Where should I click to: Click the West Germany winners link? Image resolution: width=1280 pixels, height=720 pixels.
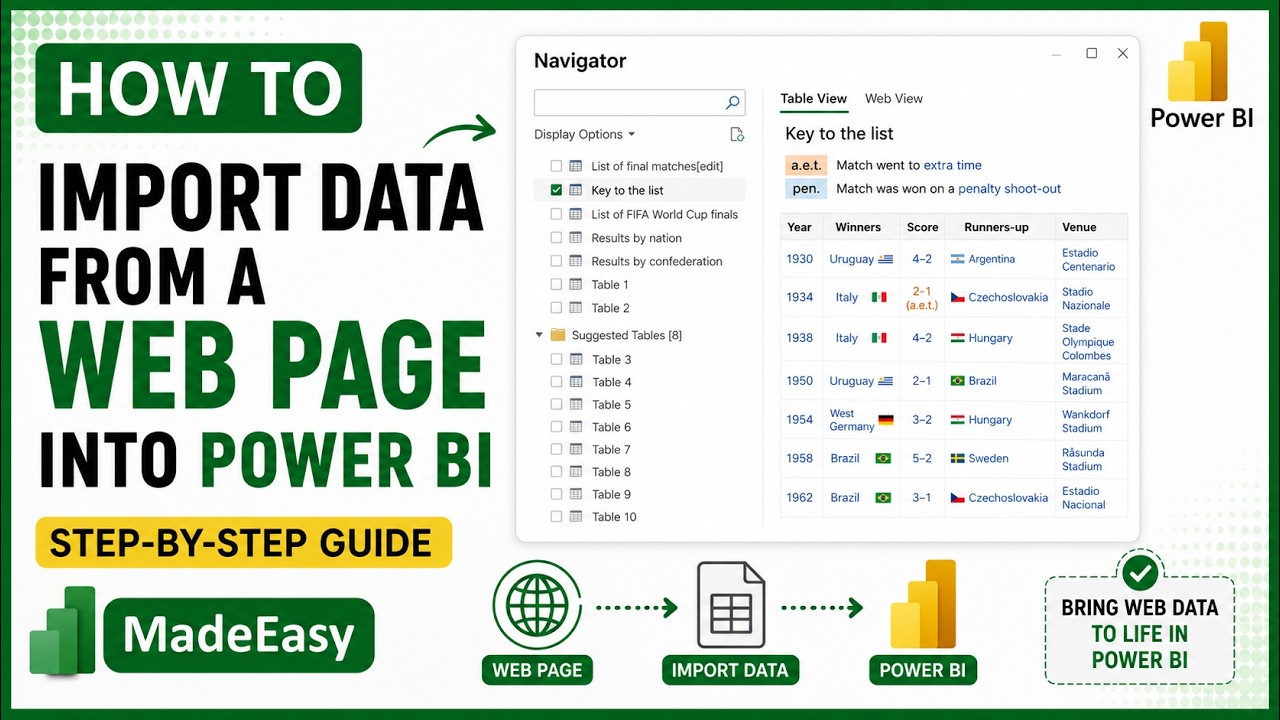(x=851, y=420)
